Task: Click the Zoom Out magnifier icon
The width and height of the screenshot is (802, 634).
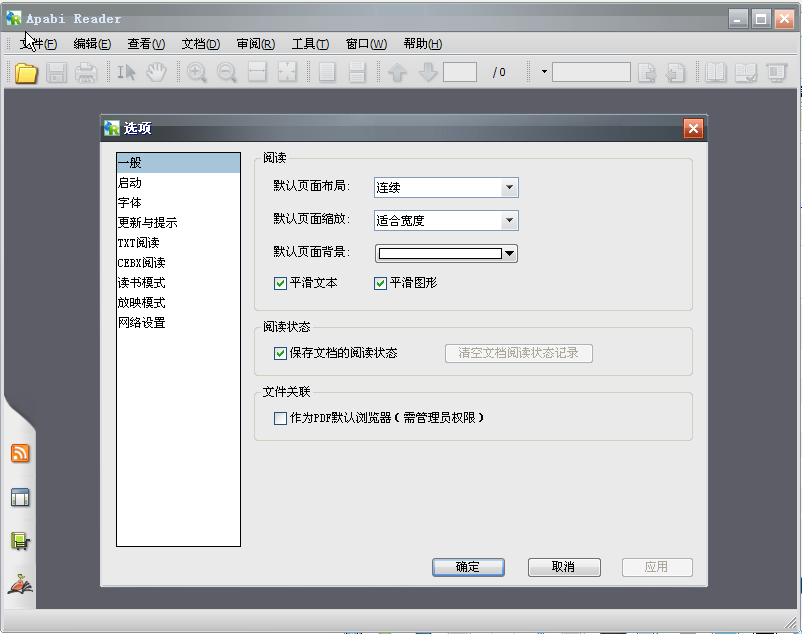Action: pyautogui.click(x=227, y=73)
